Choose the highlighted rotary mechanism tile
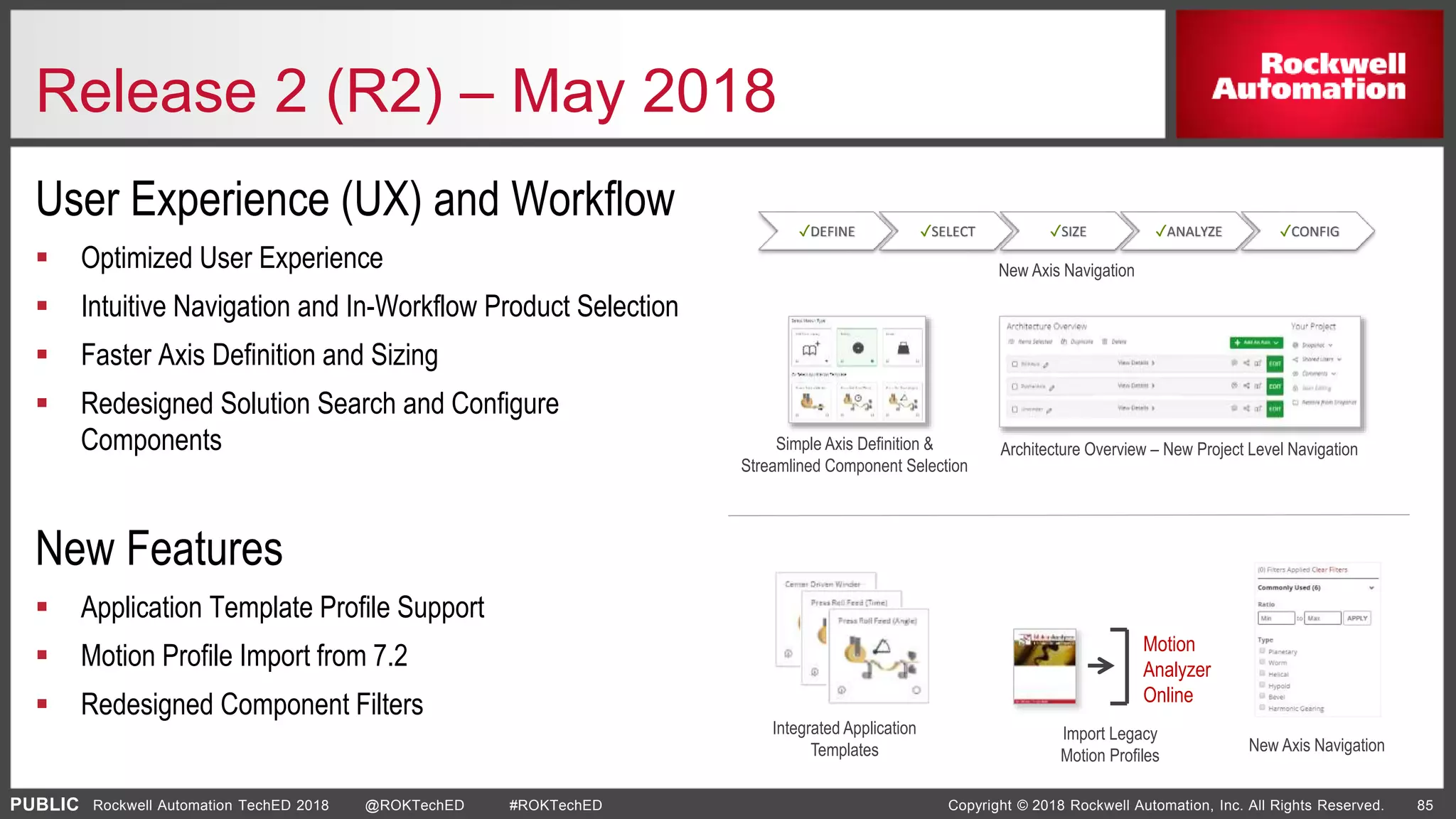 857,348
